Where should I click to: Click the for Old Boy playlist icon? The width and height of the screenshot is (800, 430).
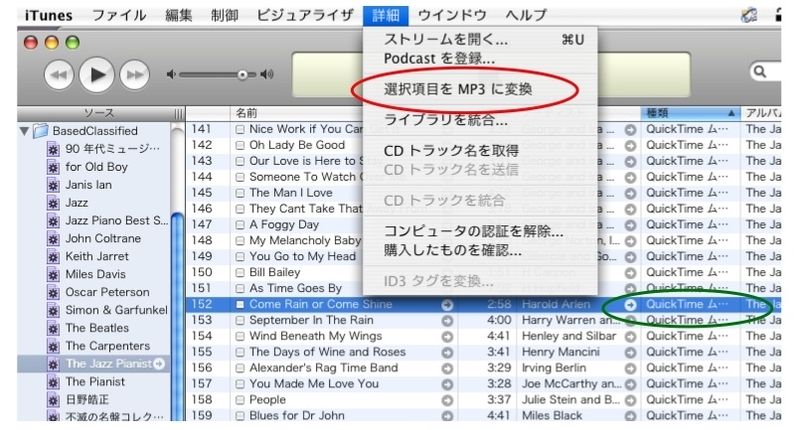pos(53,167)
